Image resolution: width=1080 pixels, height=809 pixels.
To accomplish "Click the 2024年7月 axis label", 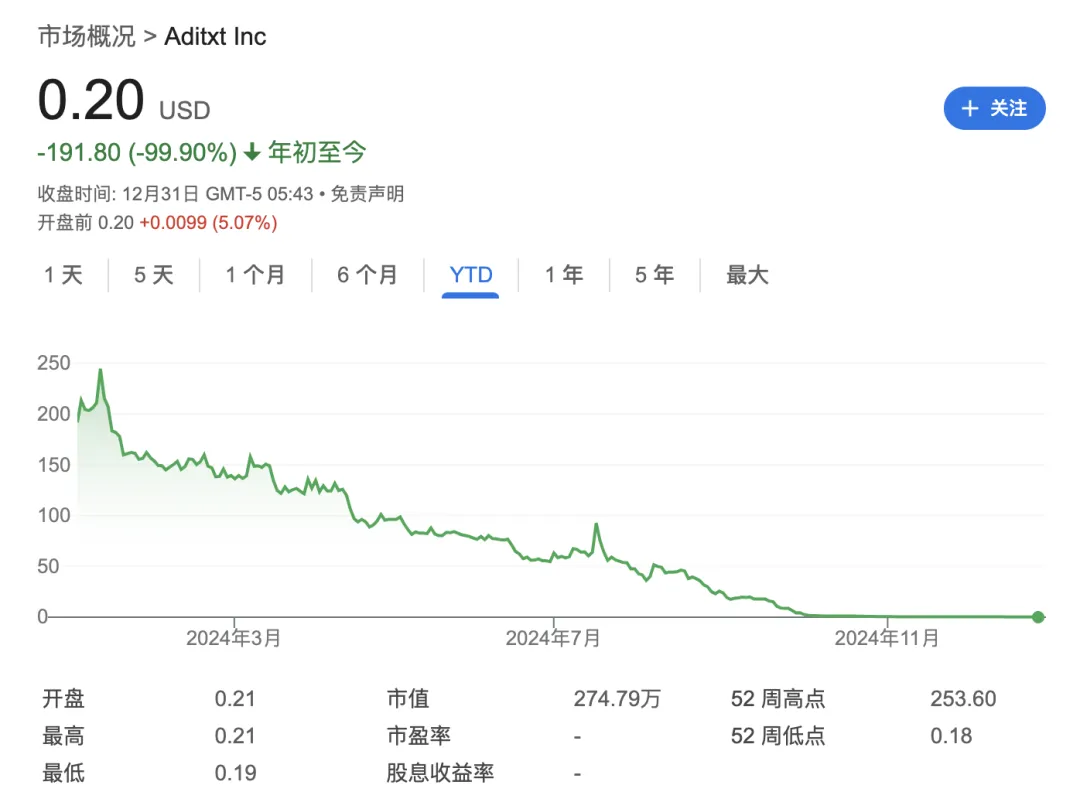I will click(553, 638).
